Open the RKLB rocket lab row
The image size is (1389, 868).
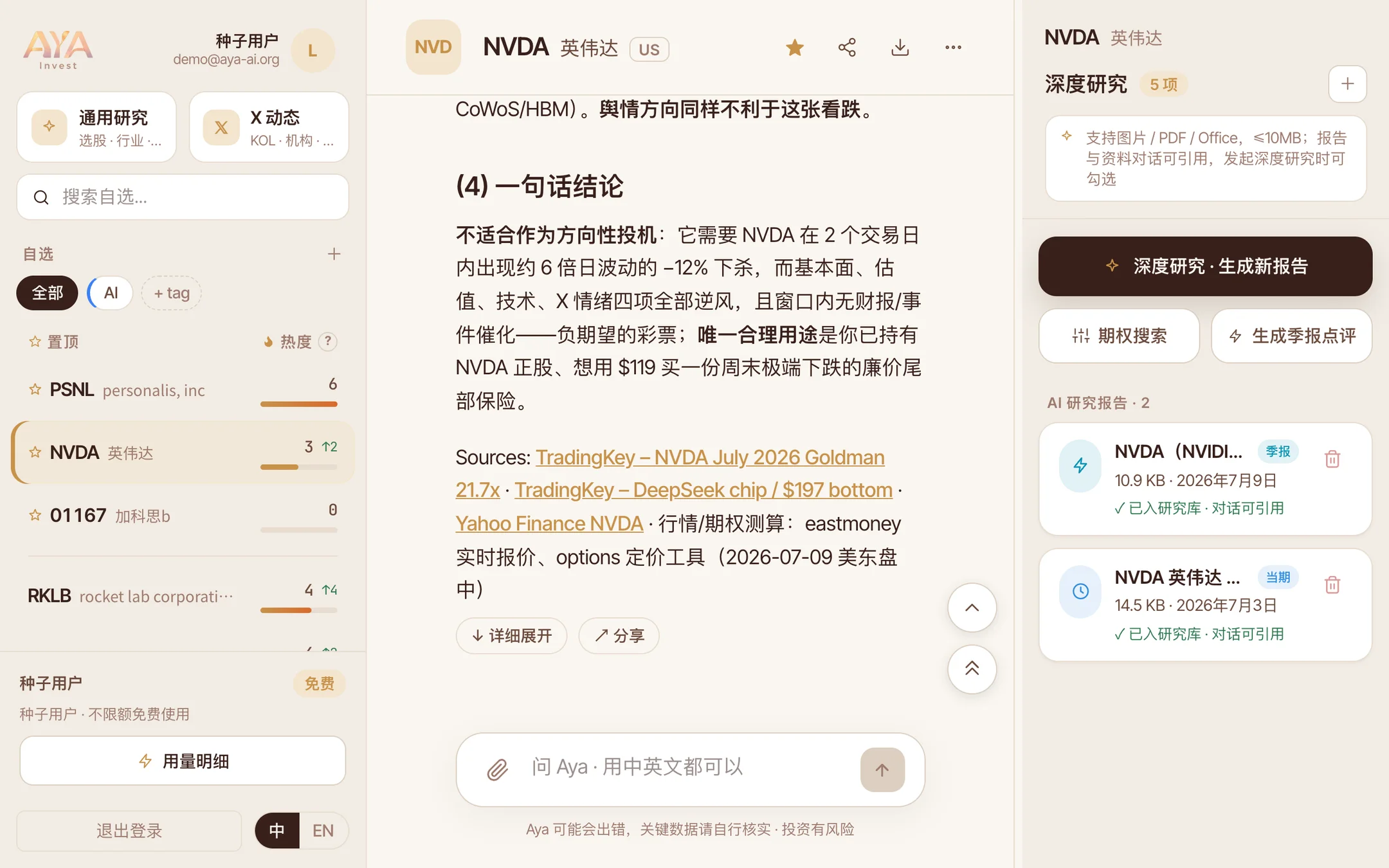[183, 595]
